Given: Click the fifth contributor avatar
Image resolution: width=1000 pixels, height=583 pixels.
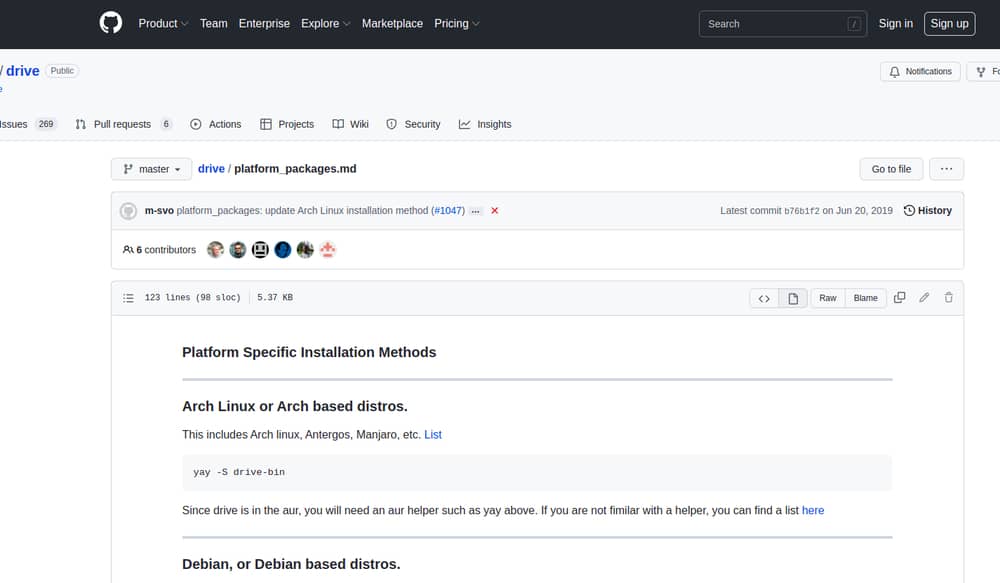Looking at the screenshot, I should coord(305,250).
